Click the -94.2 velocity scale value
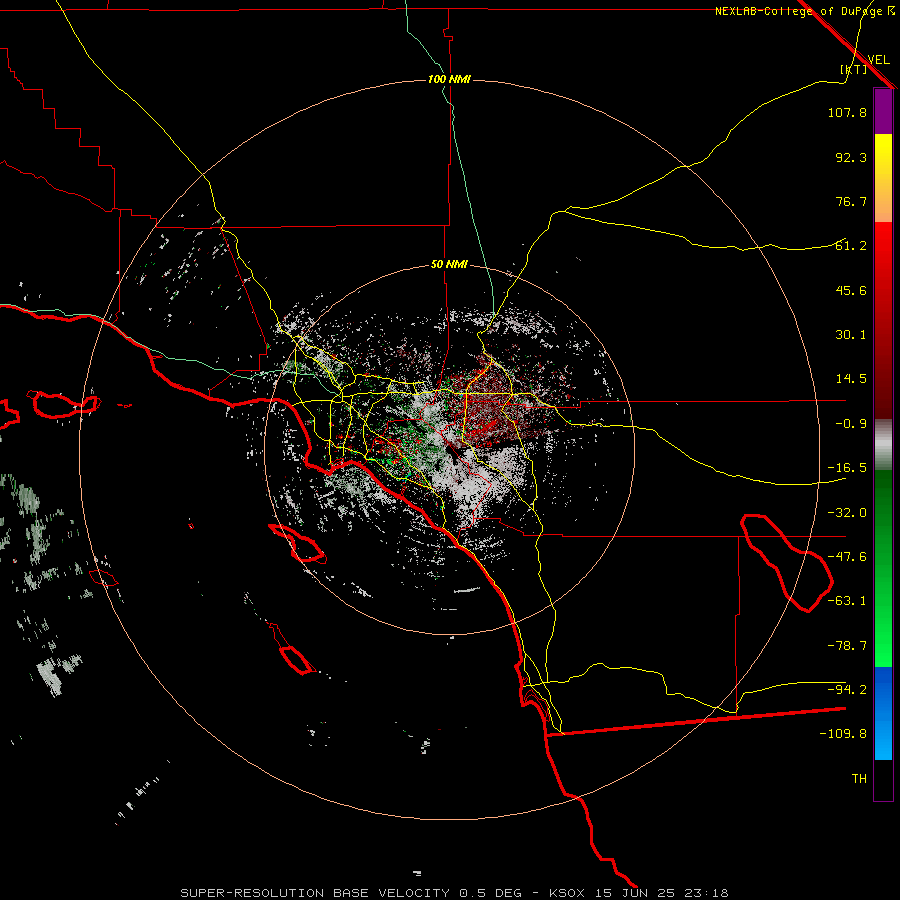Image resolution: width=900 pixels, height=900 pixels. coord(847,690)
